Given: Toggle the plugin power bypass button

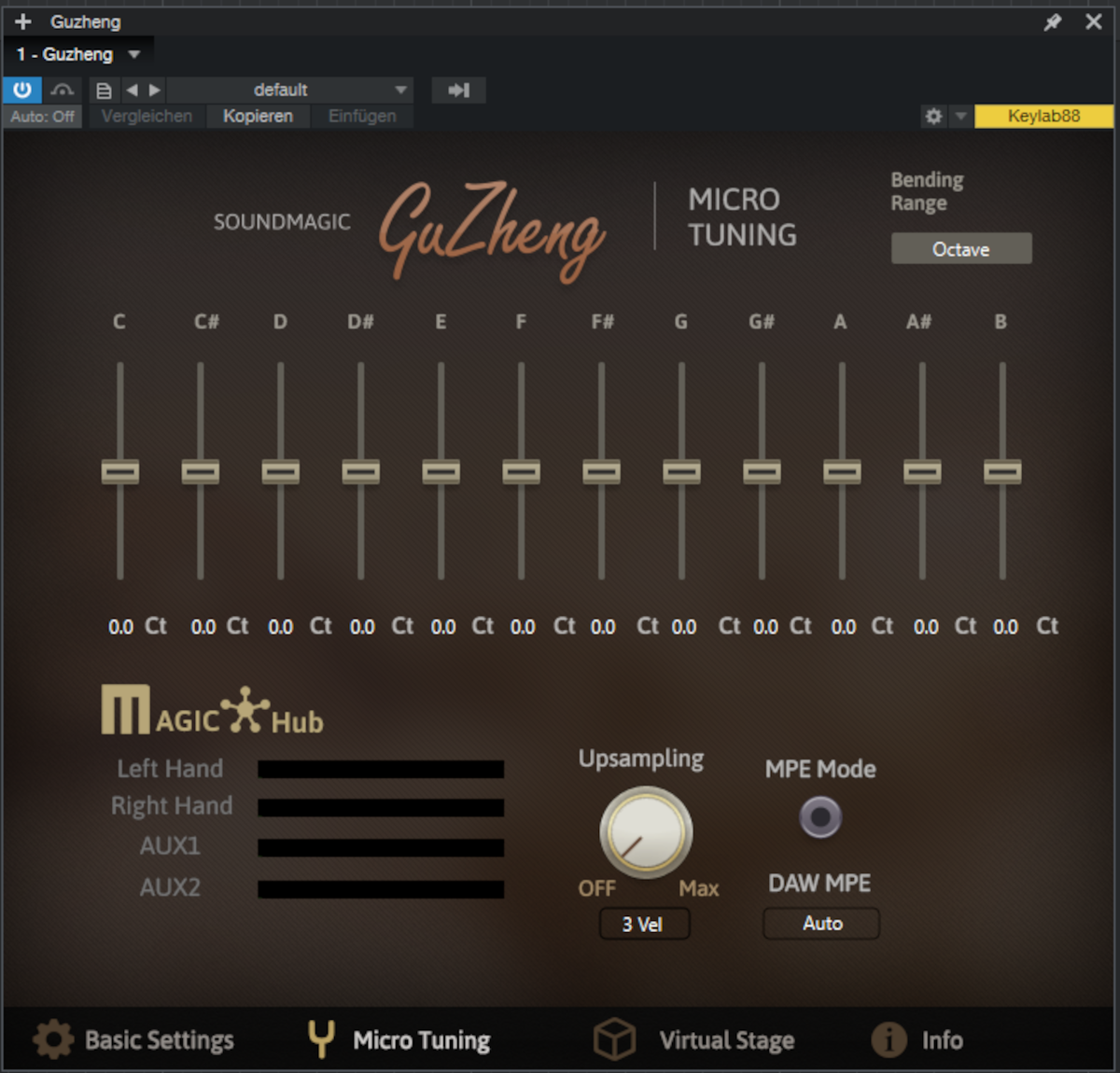Looking at the screenshot, I should (x=21, y=90).
